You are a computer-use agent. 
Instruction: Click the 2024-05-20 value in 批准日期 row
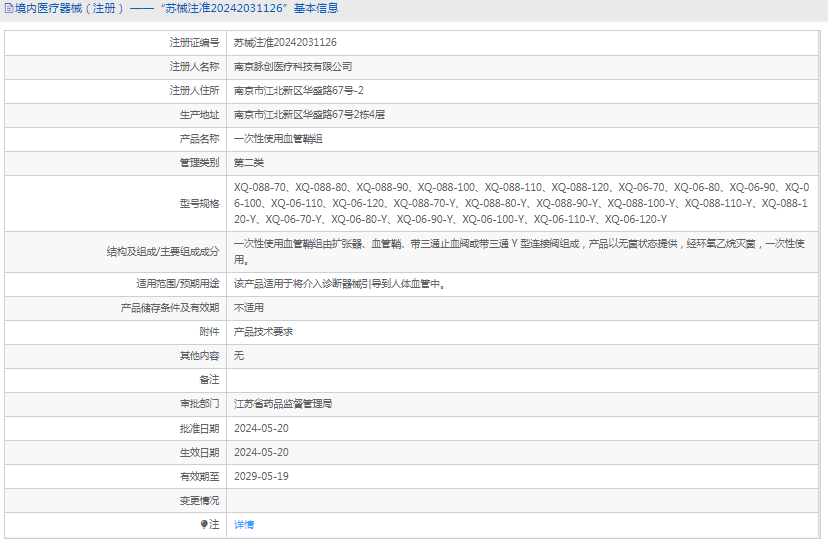261,429
